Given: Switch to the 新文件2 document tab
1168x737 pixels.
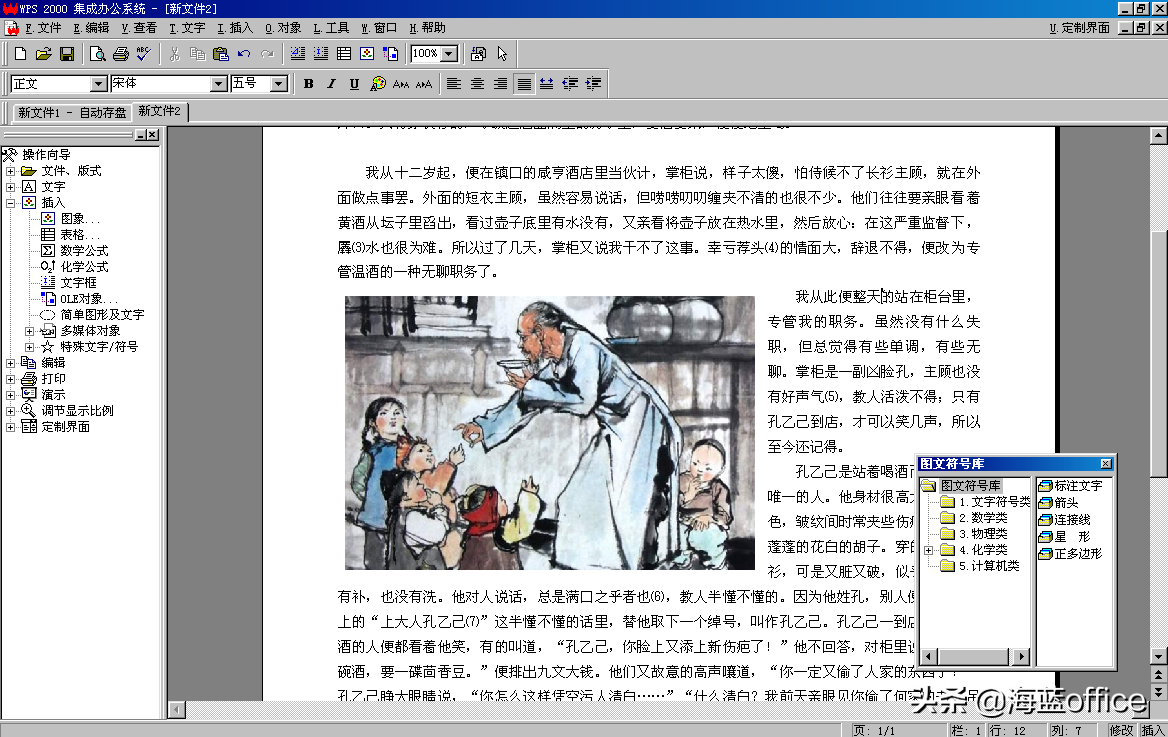Looking at the screenshot, I should click(x=159, y=111).
